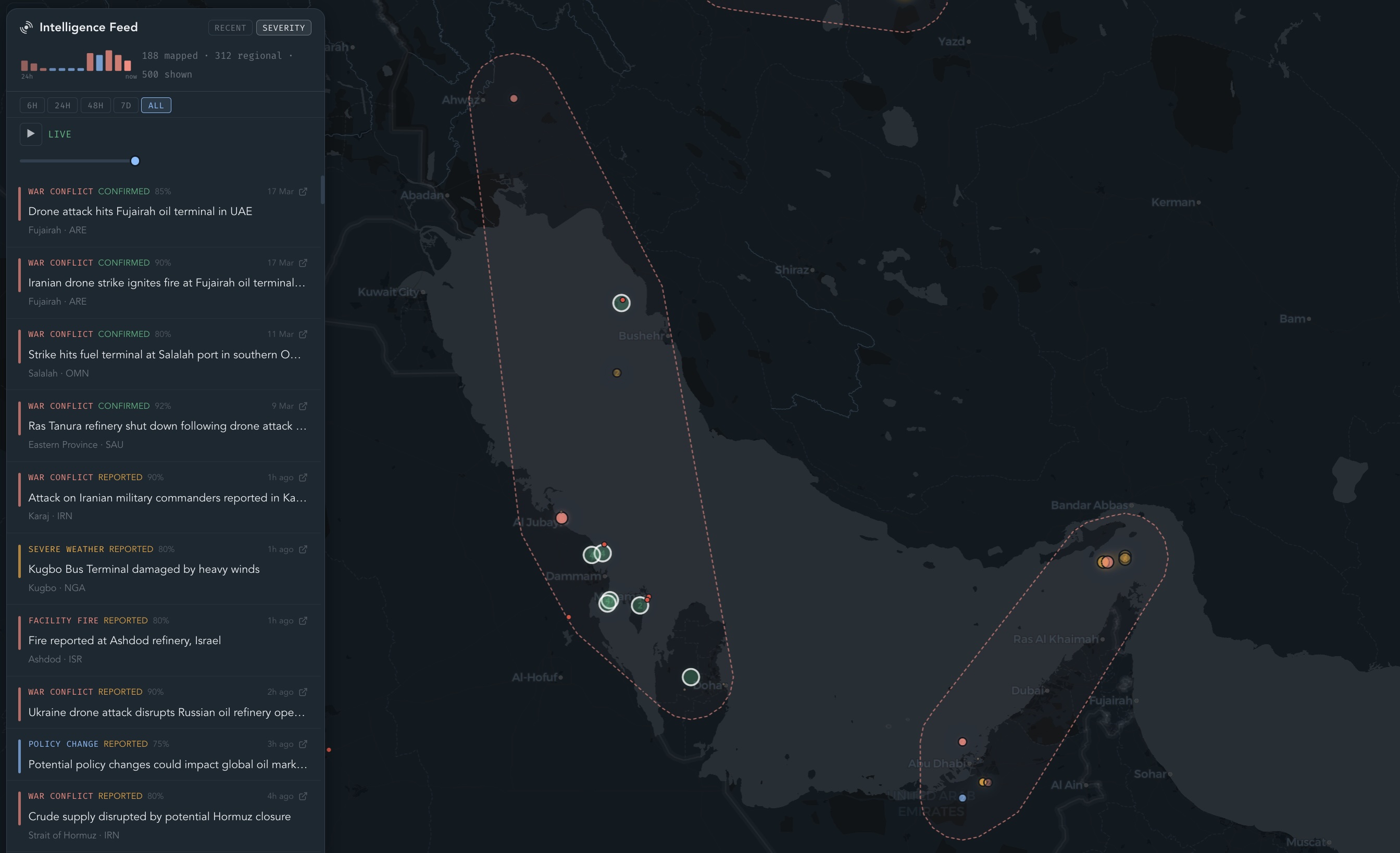The image size is (1400, 853).
Task: Click the Kuwait City label on map
Action: [x=388, y=292]
